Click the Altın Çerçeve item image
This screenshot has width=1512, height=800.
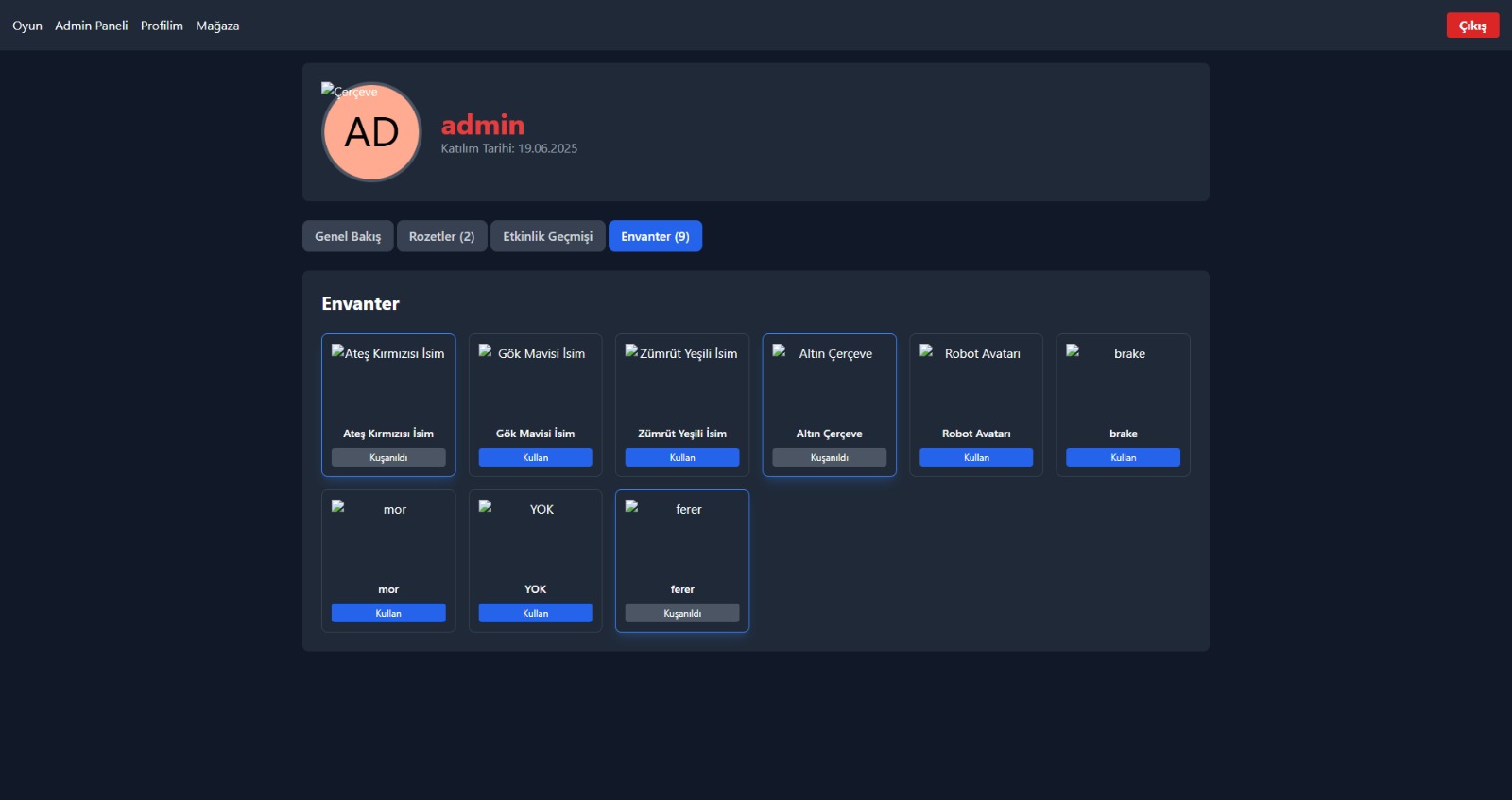pos(829,382)
